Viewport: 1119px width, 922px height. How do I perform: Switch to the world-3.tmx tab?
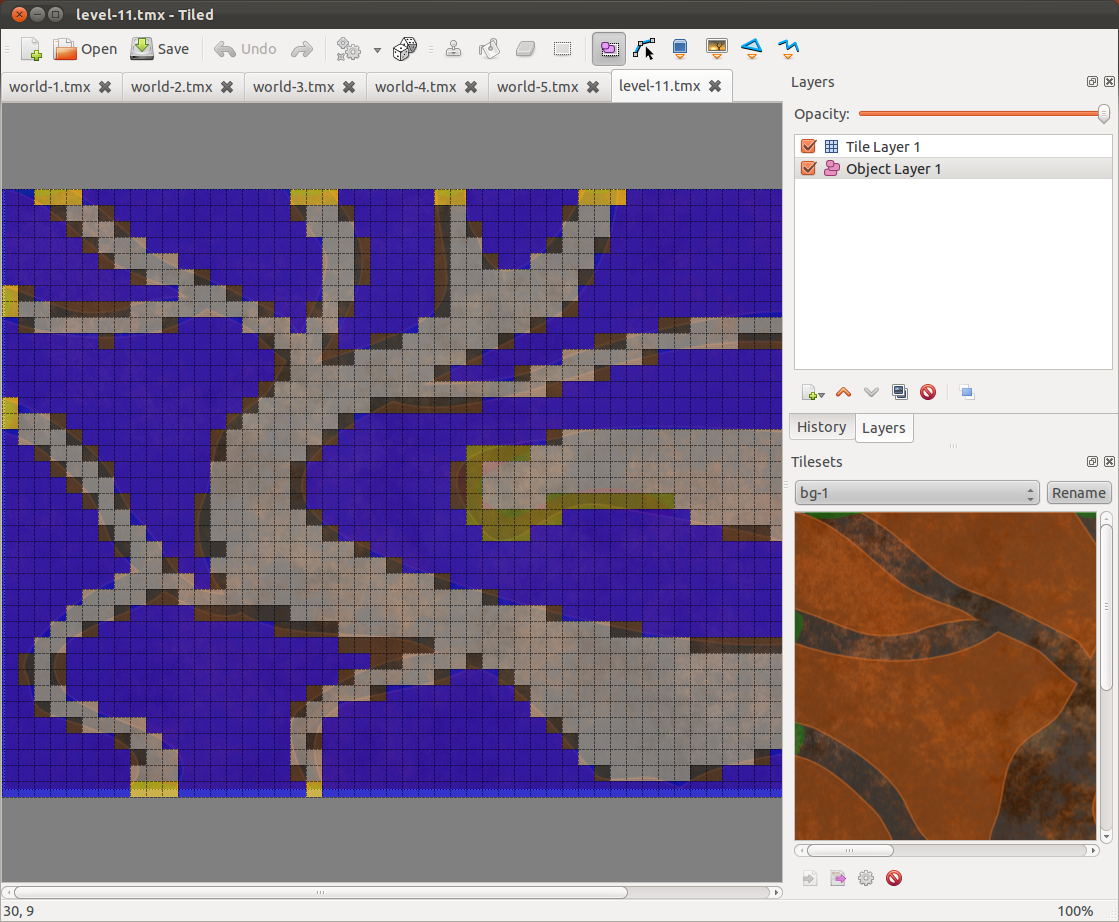(x=294, y=87)
